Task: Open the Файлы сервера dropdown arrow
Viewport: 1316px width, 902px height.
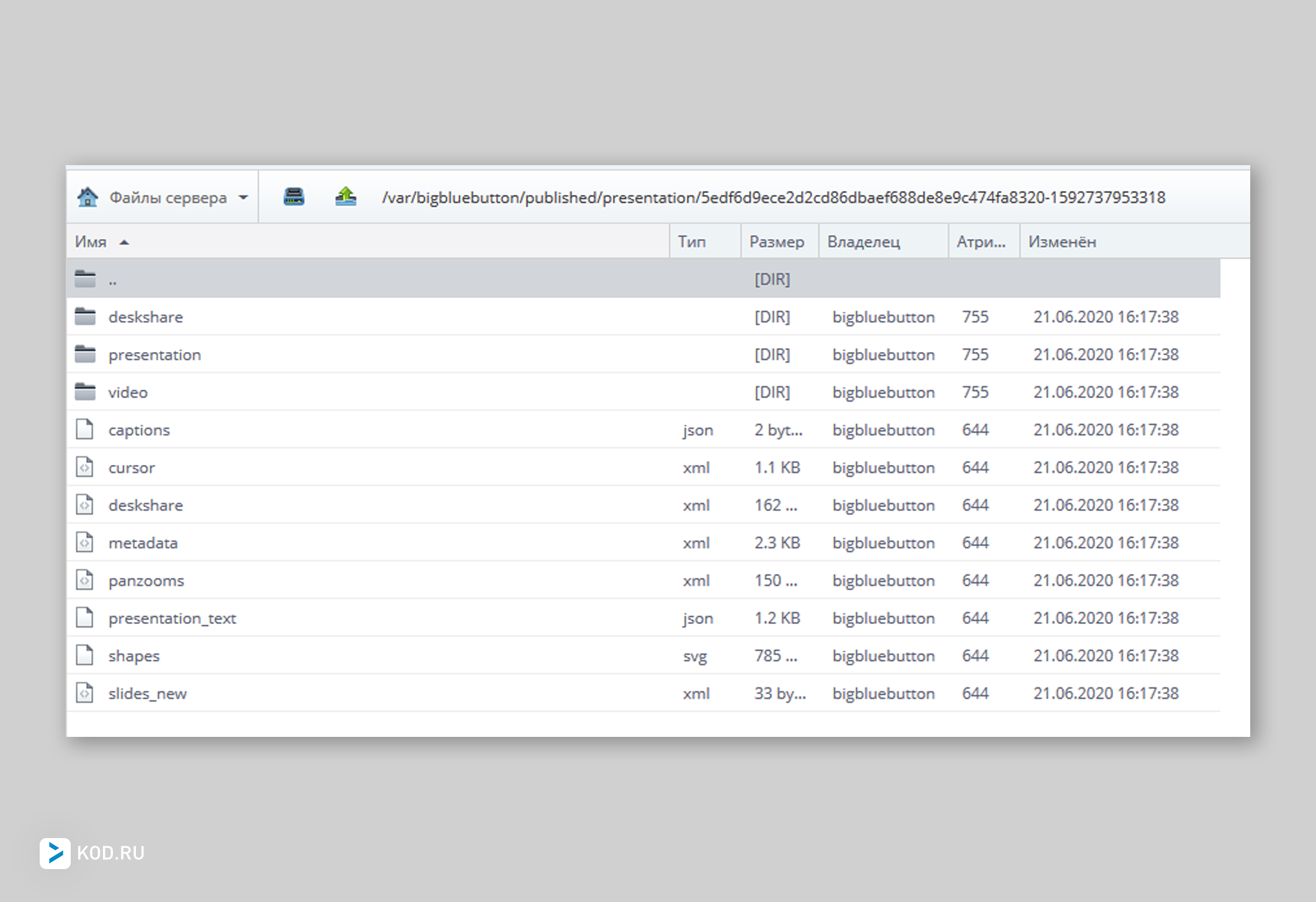Action: click(x=243, y=197)
